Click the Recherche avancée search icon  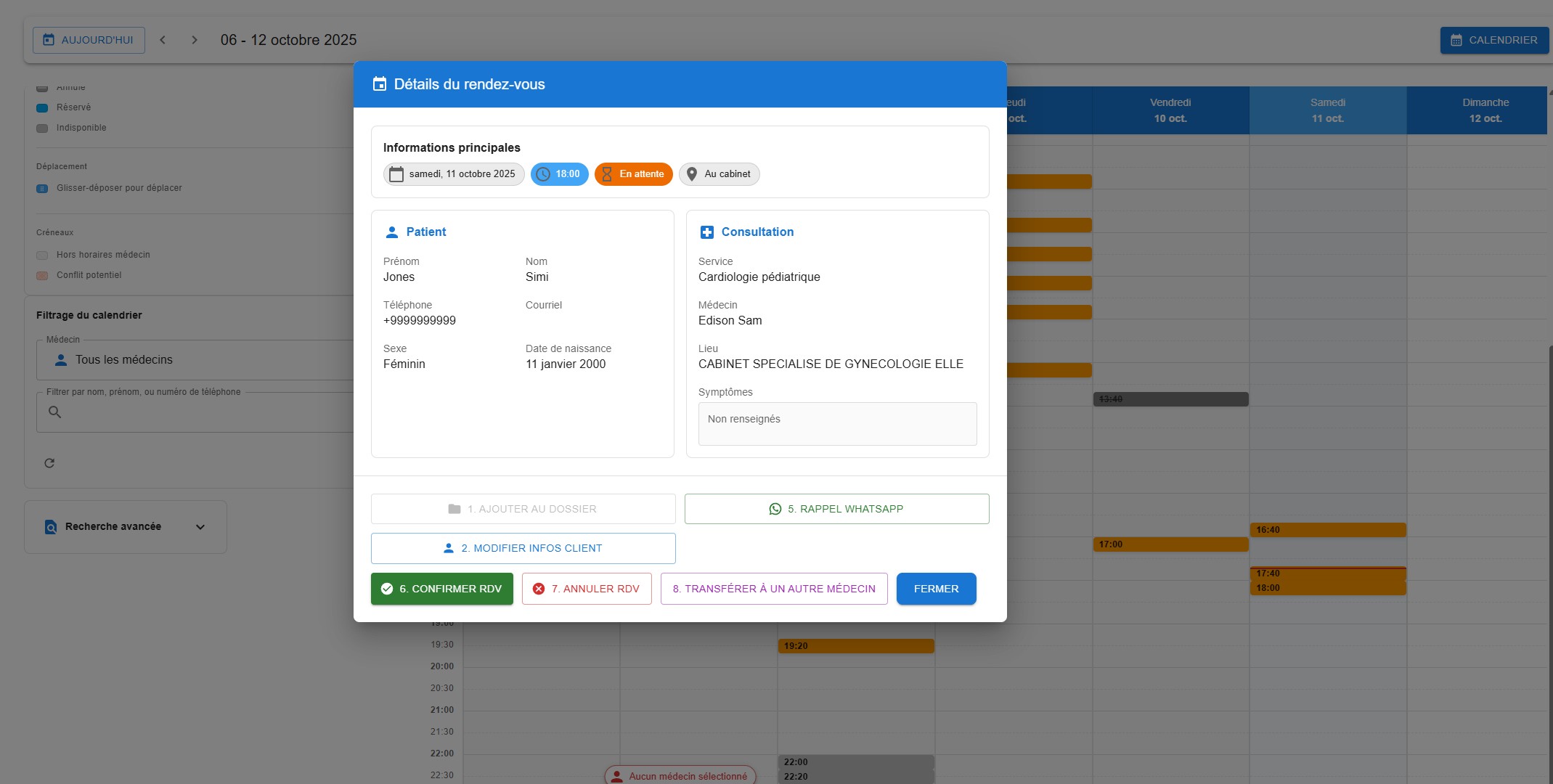[x=51, y=527]
